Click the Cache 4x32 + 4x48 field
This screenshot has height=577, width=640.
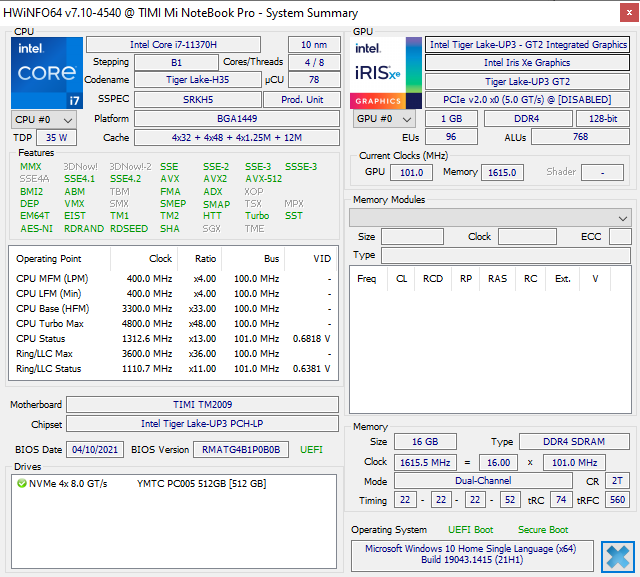tap(237, 138)
